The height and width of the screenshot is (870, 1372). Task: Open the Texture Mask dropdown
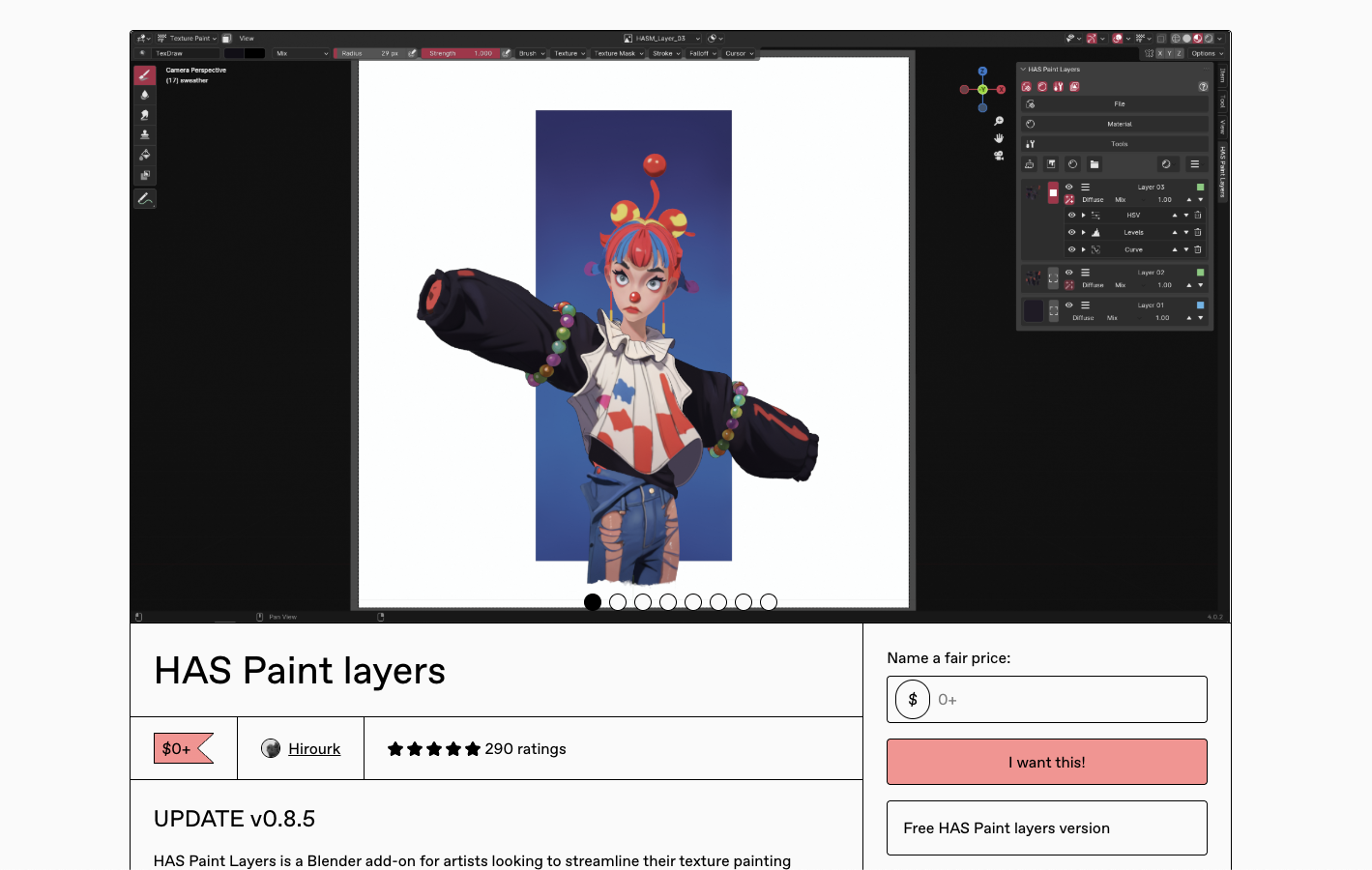point(618,53)
